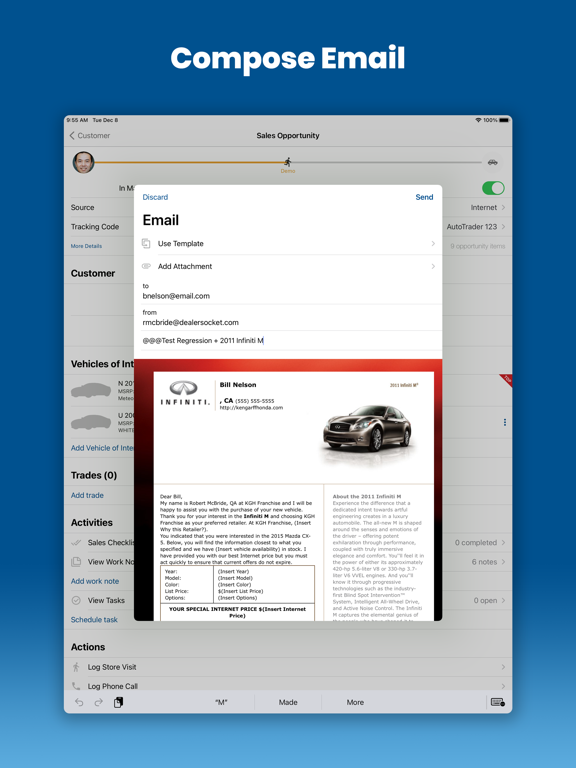Tap the car icon at pipeline end
This screenshot has width=576, height=768.
[493, 162]
